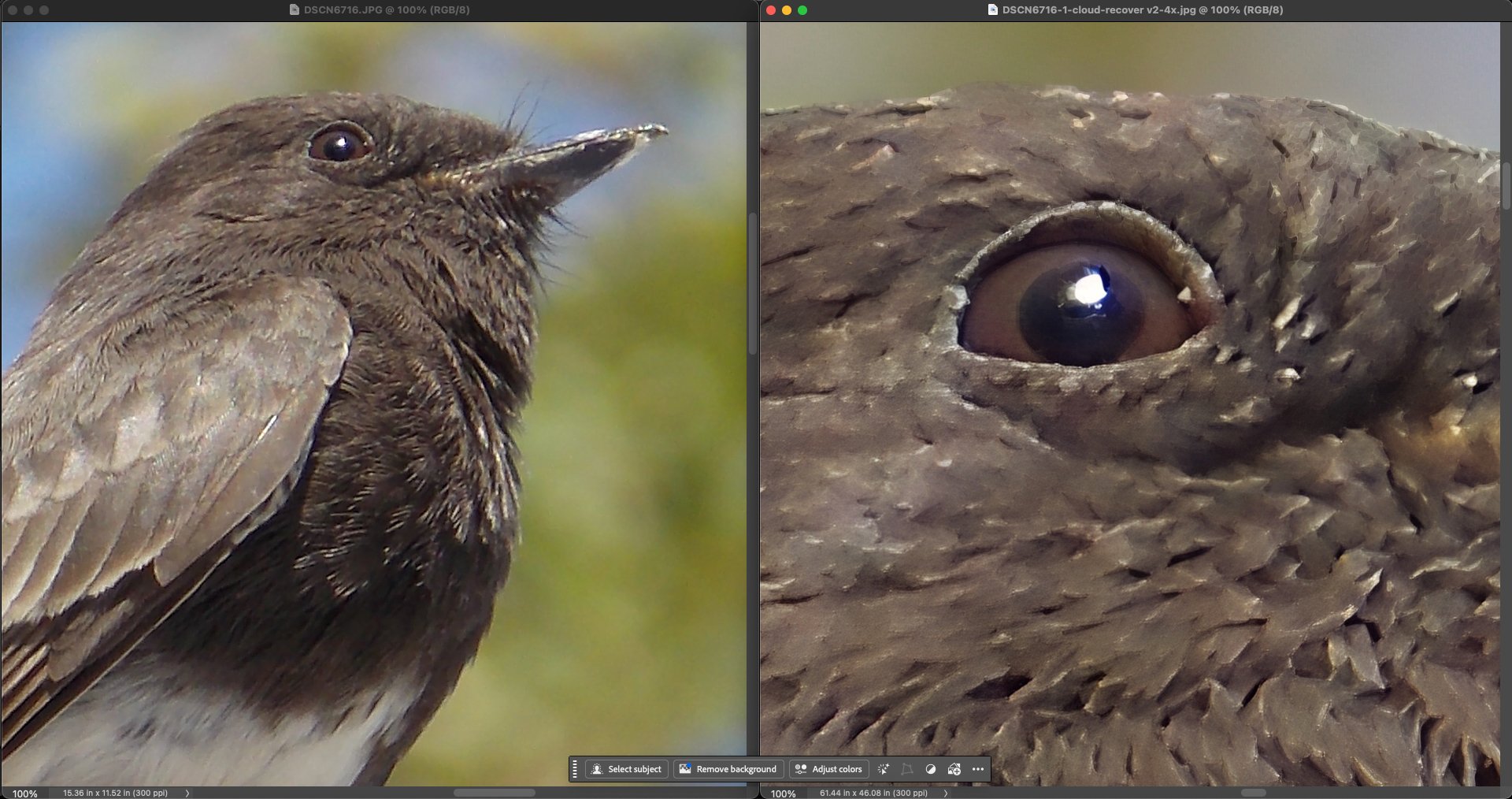
Task: Click the document icon beside DSCN6716.JPG title
Action: 295,10
